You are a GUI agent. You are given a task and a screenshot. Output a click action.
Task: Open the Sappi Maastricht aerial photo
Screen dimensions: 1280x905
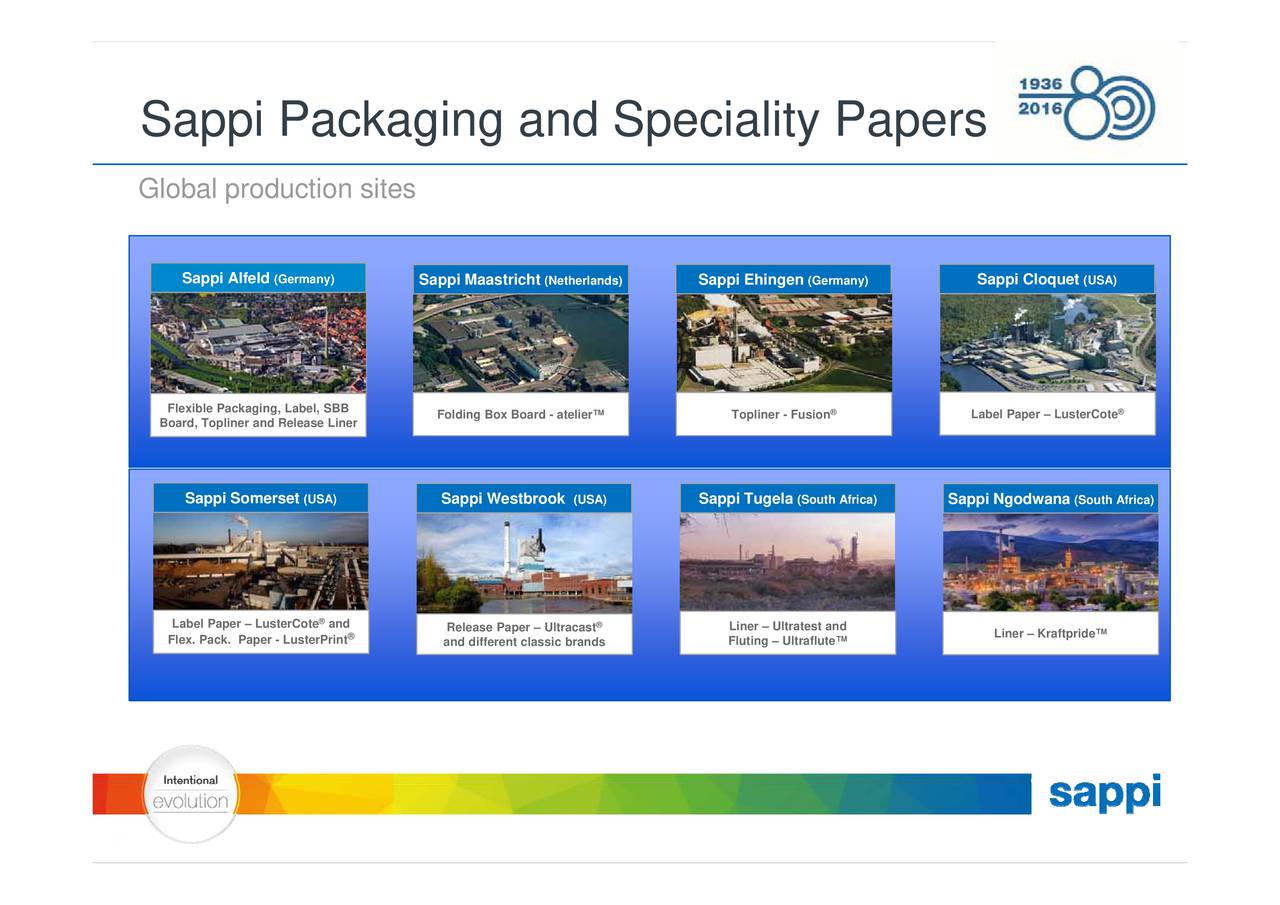pos(521,343)
